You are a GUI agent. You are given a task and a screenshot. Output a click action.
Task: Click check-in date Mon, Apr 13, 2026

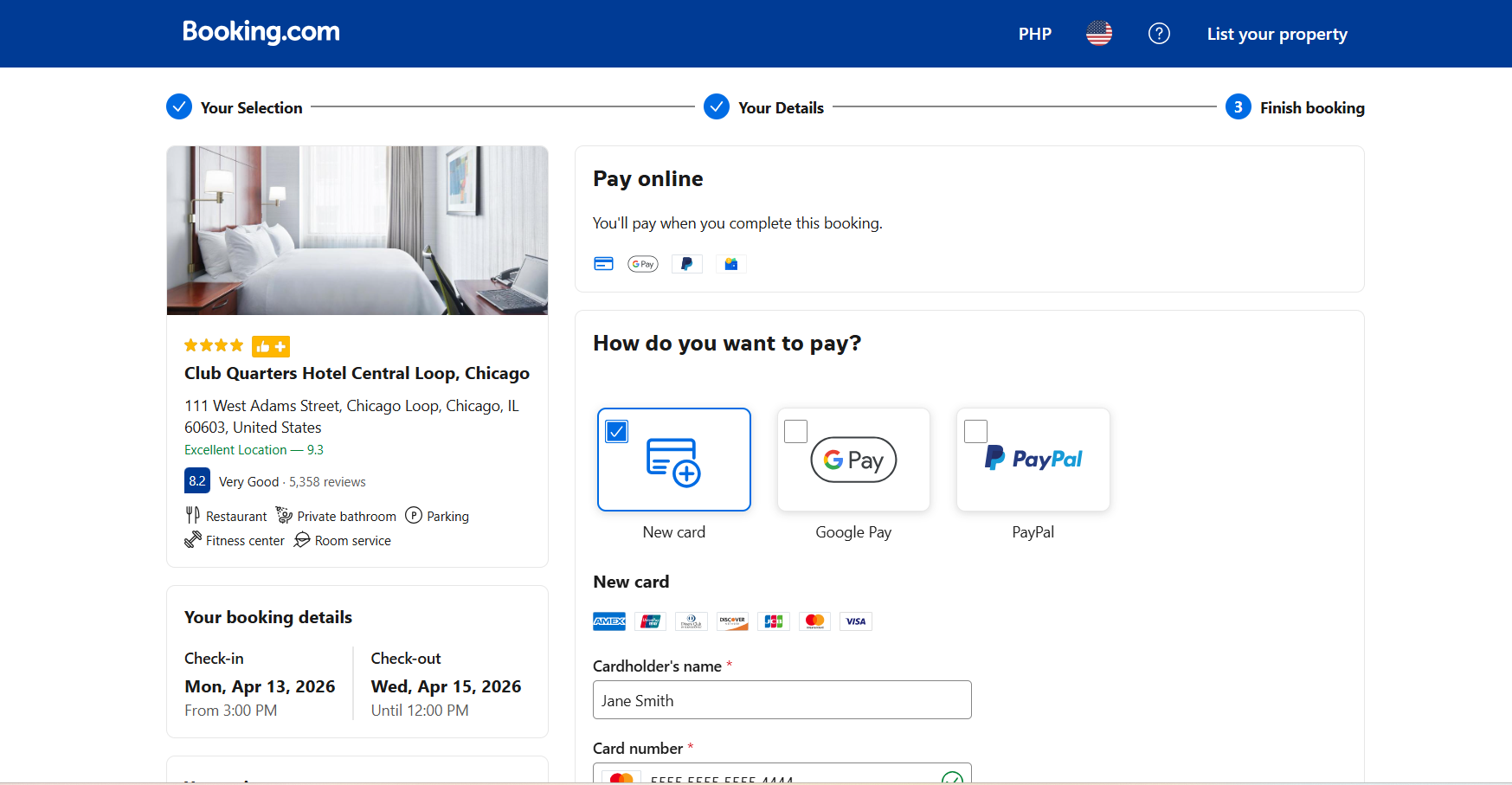tap(260, 686)
